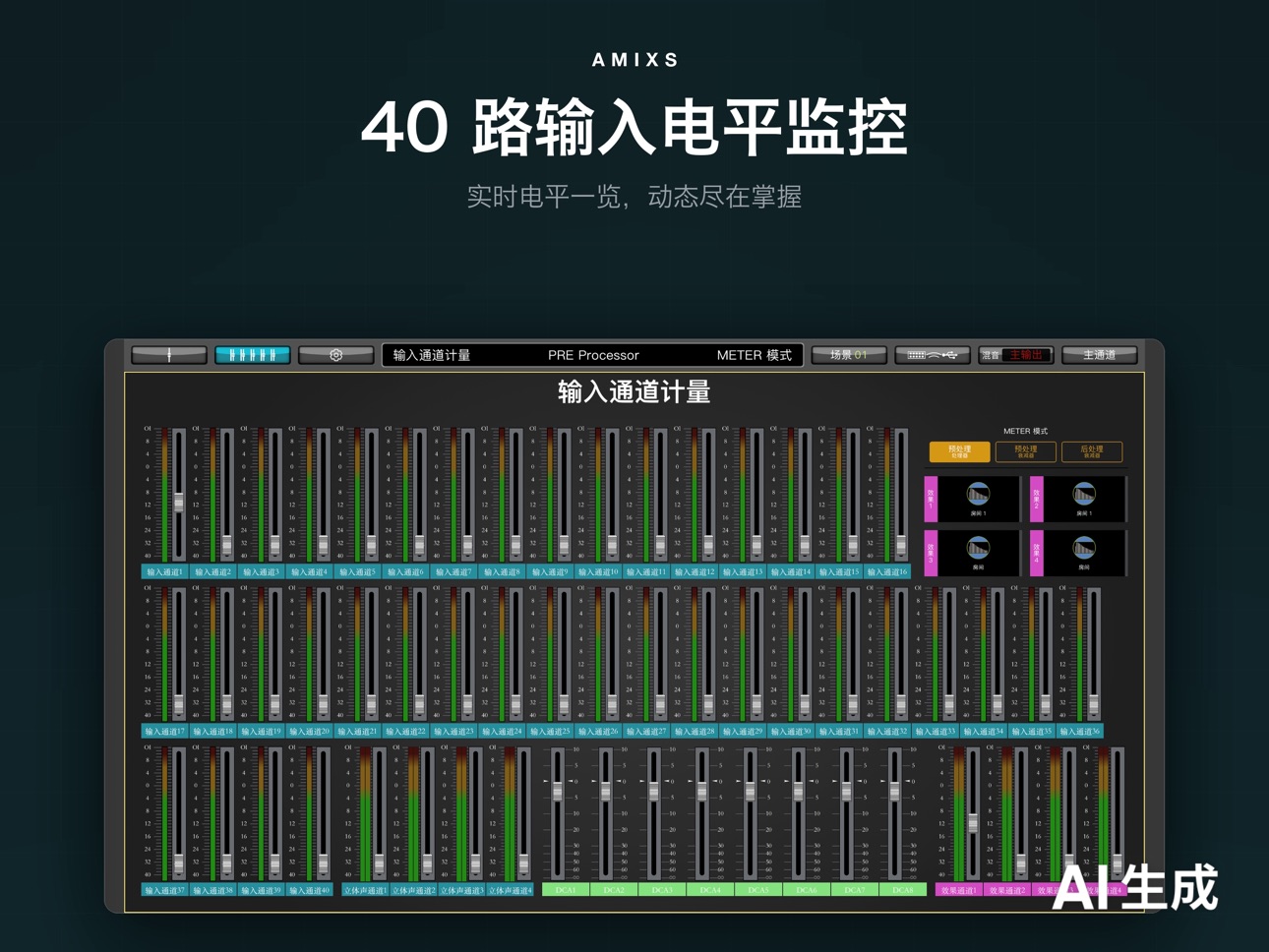Select the 输入通道30 channel label
The height and width of the screenshot is (952, 1269).
pos(791,731)
